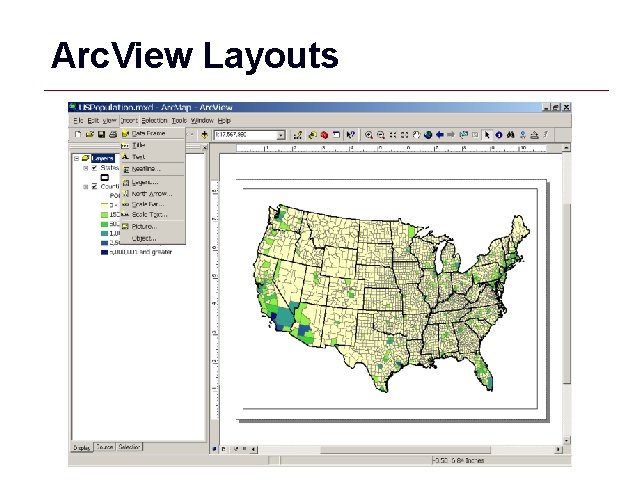
Task: Open the Tools menu
Action: pos(179,120)
